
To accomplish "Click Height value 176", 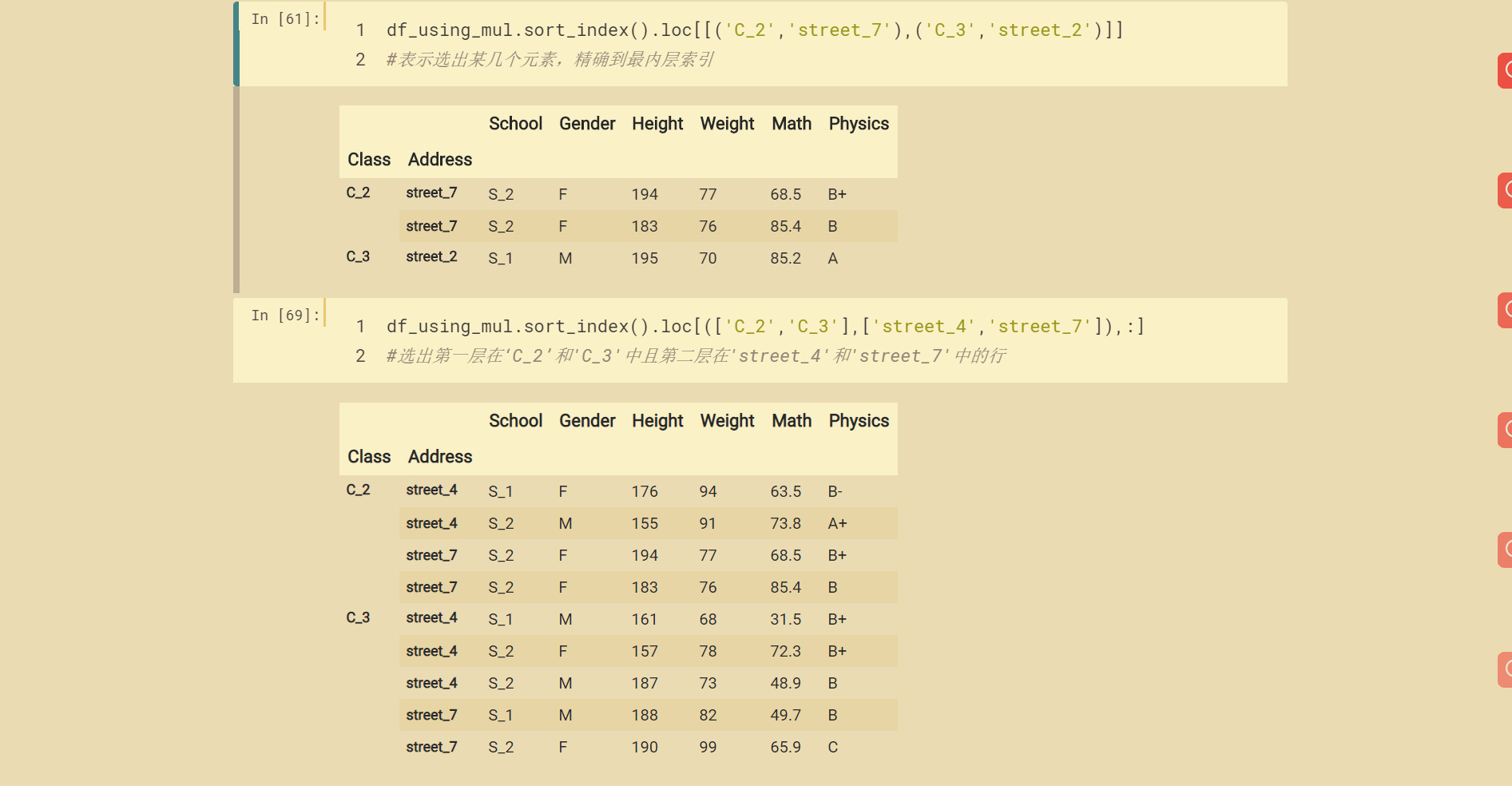I will (645, 492).
